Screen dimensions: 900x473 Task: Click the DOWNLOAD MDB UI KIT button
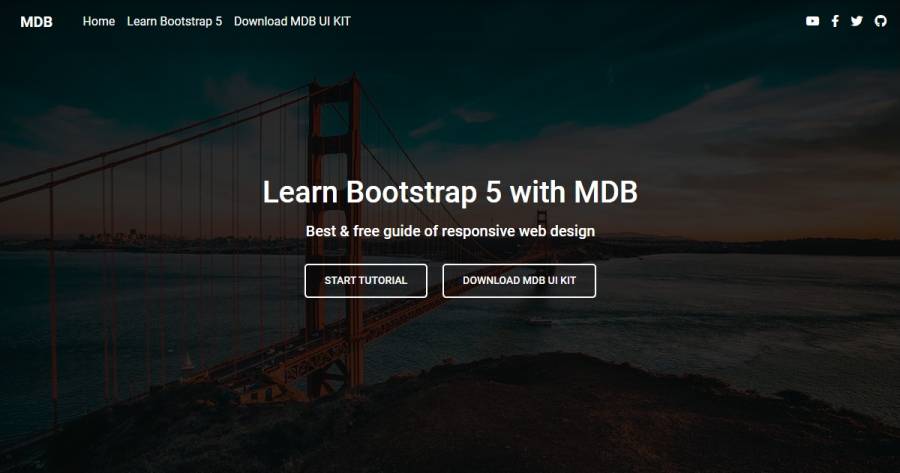click(x=519, y=281)
